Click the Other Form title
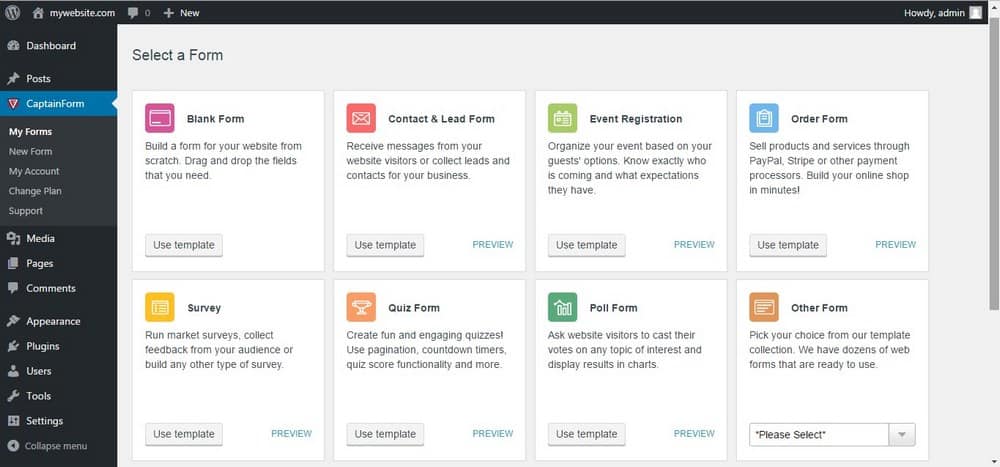1000x467 pixels. pyautogui.click(x=820, y=308)
